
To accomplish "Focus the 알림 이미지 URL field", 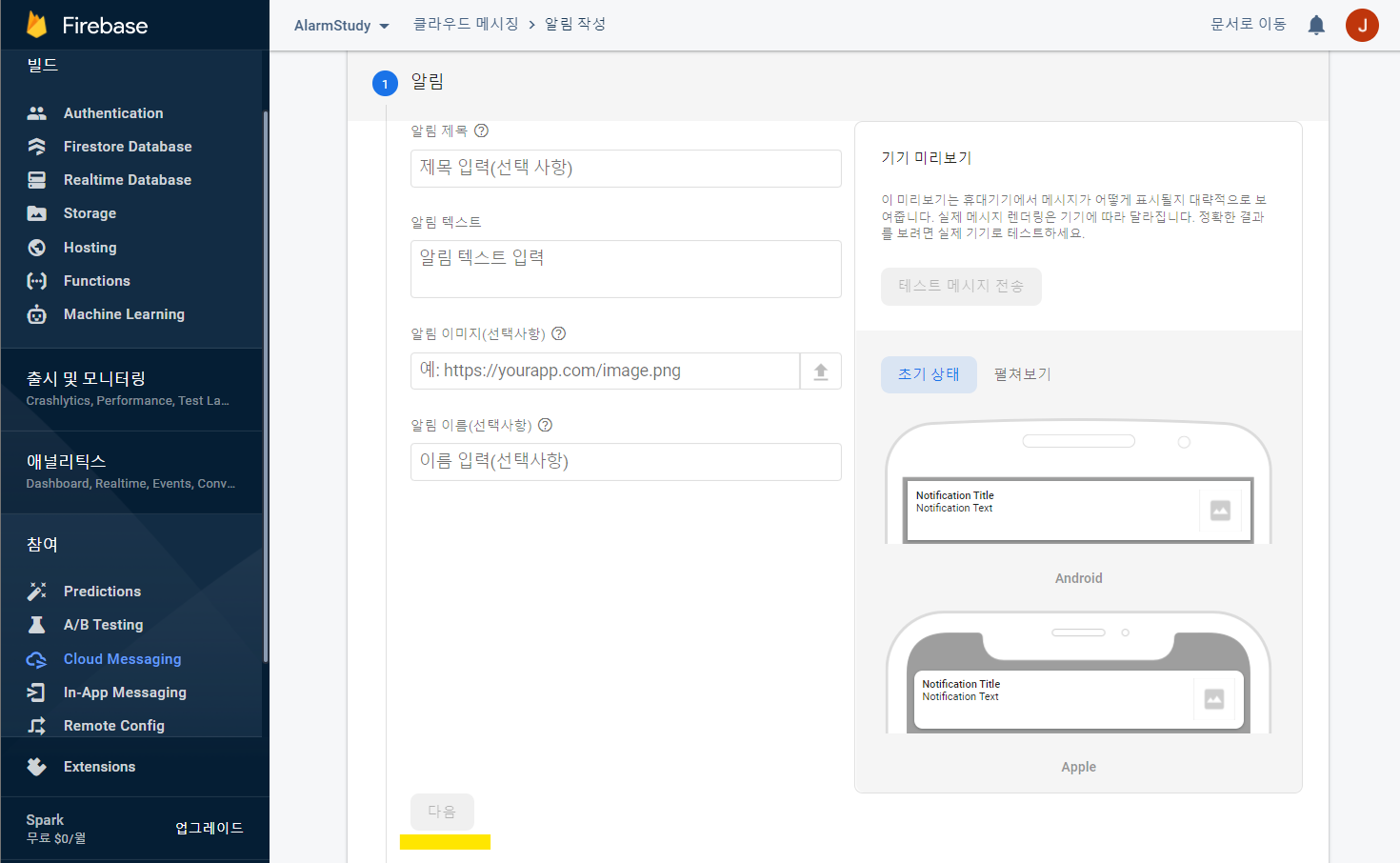I will click(x=606, y=371).
